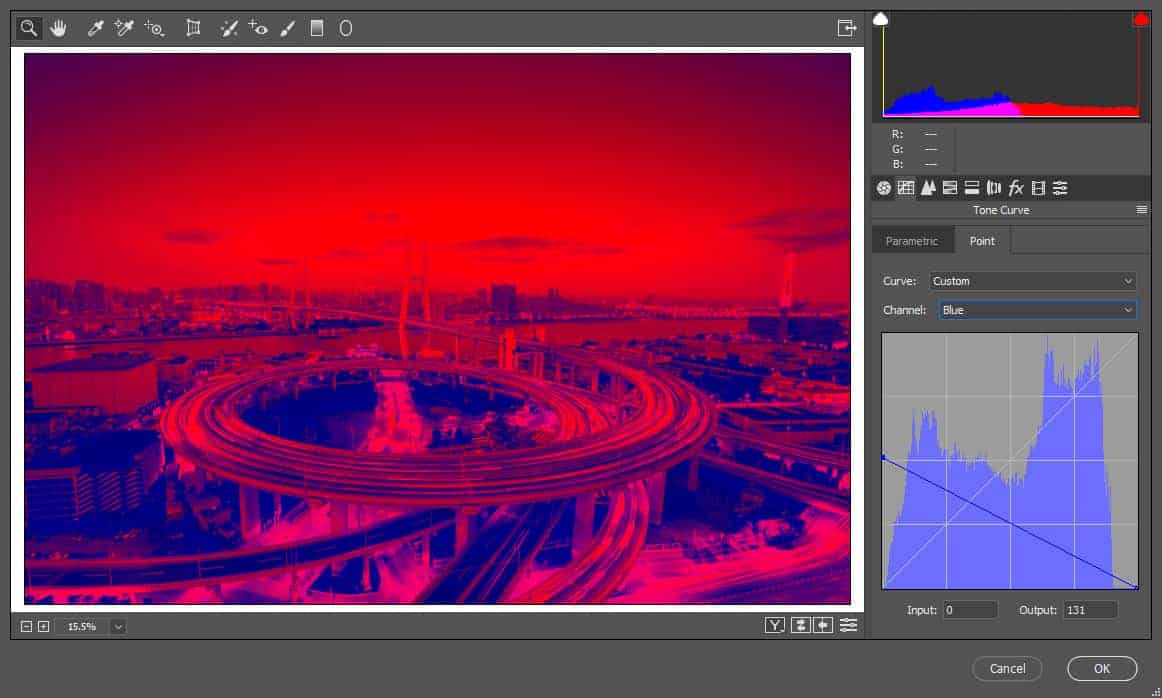Switch to the Parametric tab
The width and height of the screenshot is (1162, 698).
coord(912,241)
